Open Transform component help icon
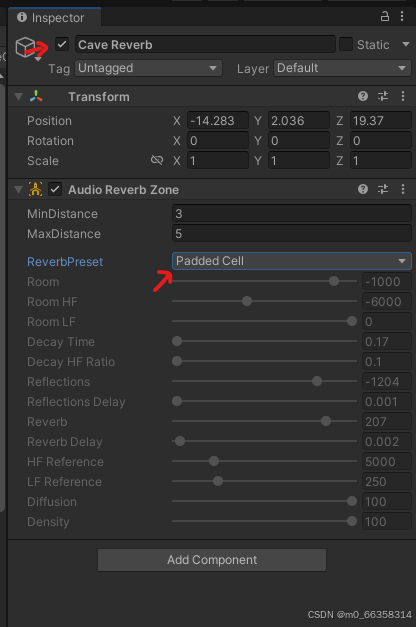The height and width of the screenshot is (627, 416). coord(363,96)
